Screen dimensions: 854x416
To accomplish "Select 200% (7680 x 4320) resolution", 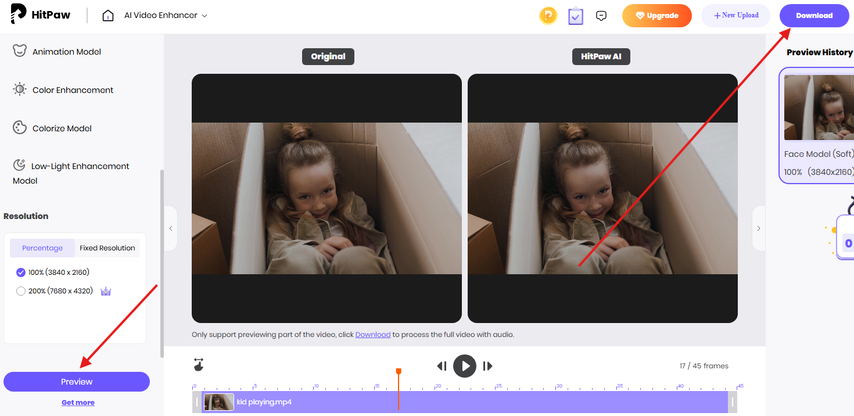I will tap(54, 291).
